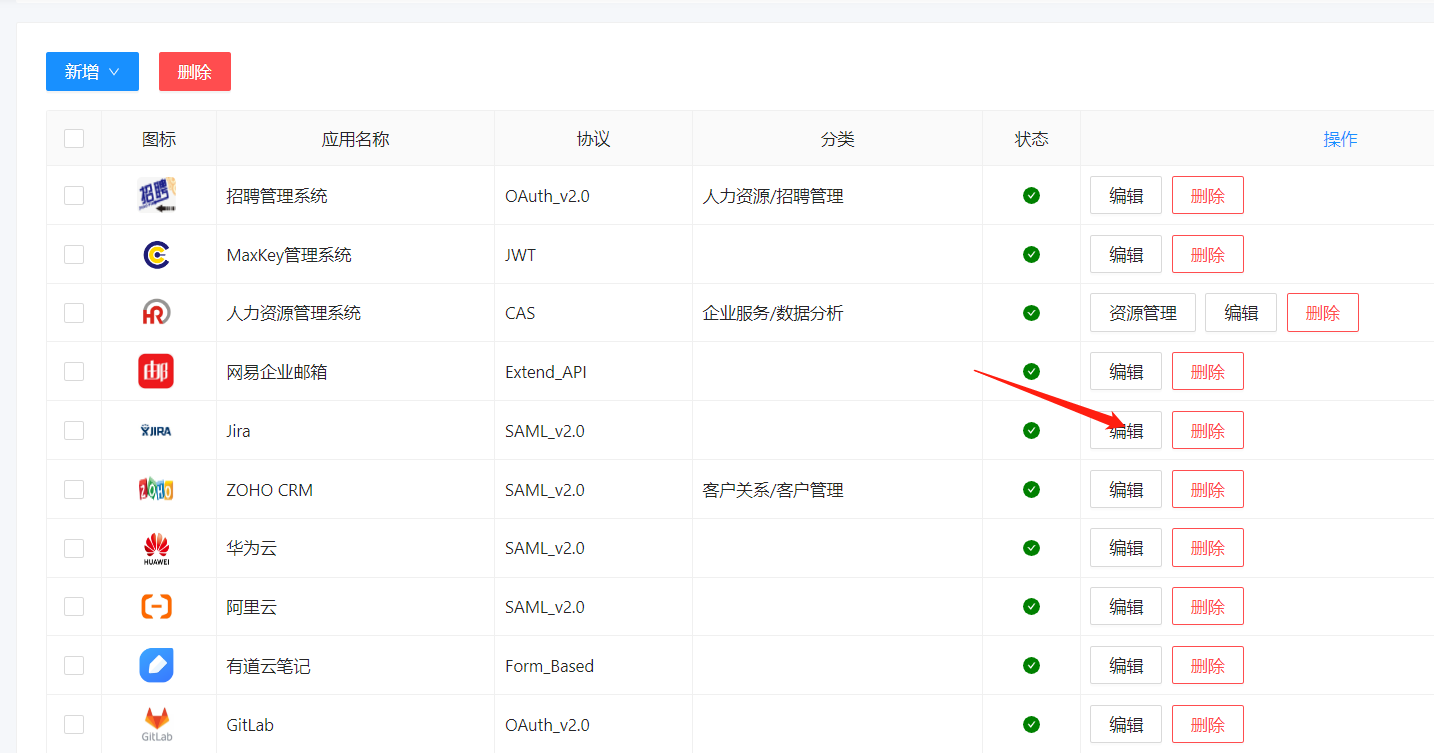Toggle the select-all header checkbox
The image size is (1434, 753).
click(74, 138)
